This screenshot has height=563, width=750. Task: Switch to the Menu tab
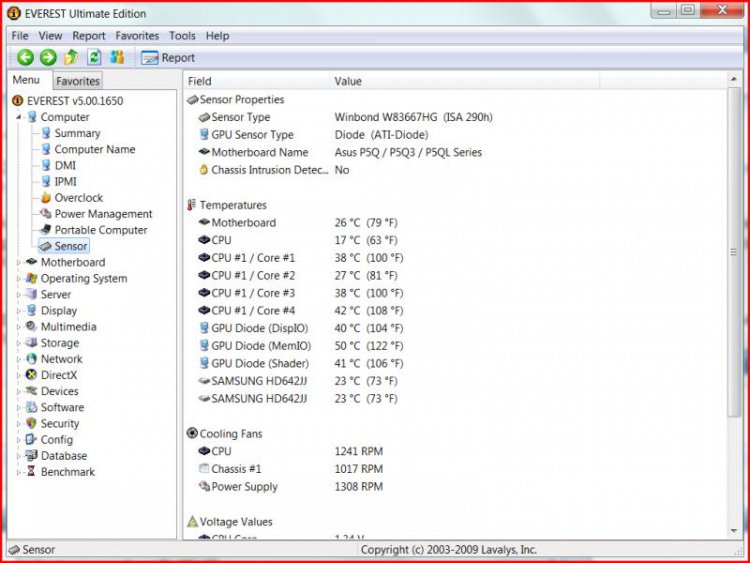26,80
